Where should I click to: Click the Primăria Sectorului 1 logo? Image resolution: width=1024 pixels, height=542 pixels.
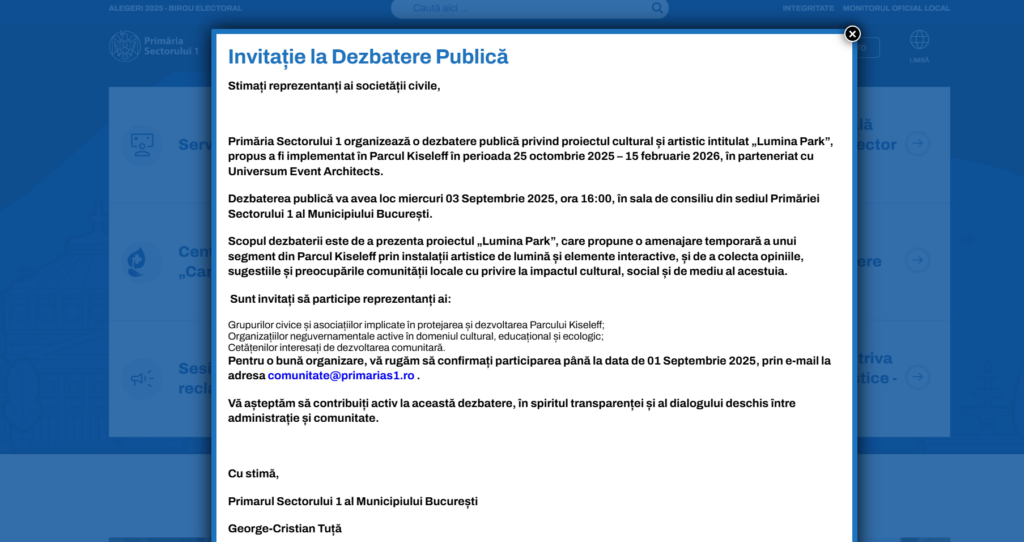tap(154, 46)
